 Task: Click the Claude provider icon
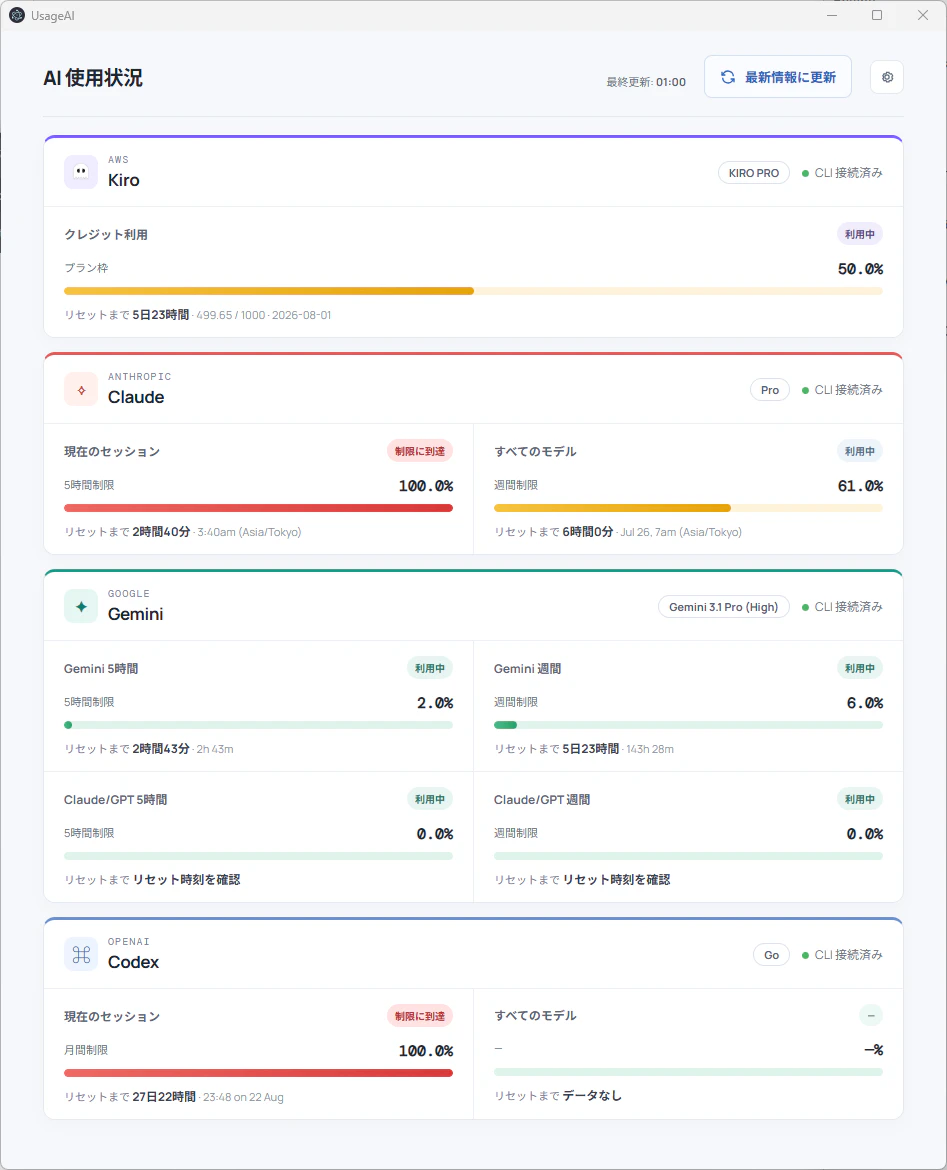tap(81, 389)
